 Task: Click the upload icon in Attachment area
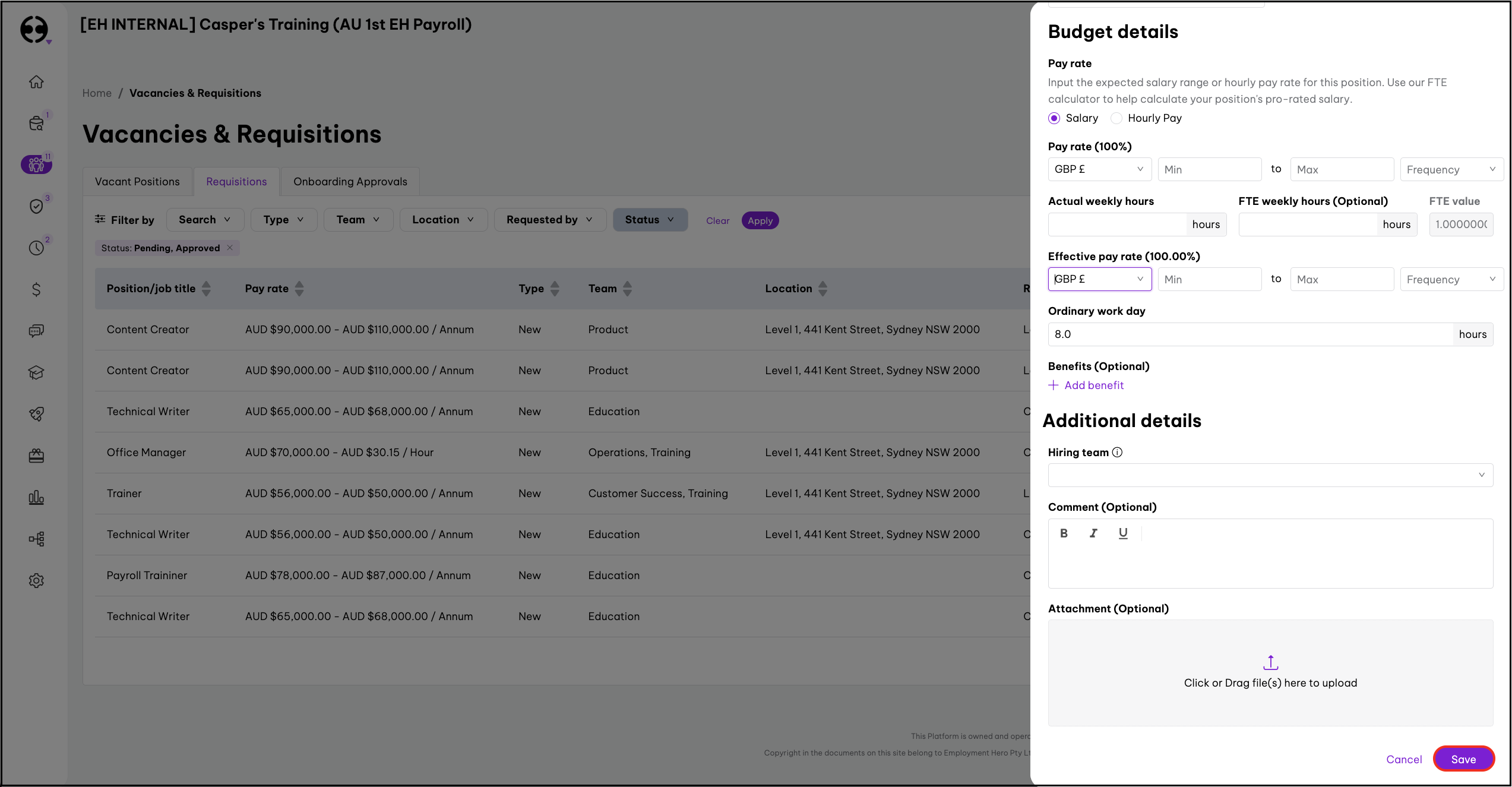pyautogui.click(x=1270, y=662)
